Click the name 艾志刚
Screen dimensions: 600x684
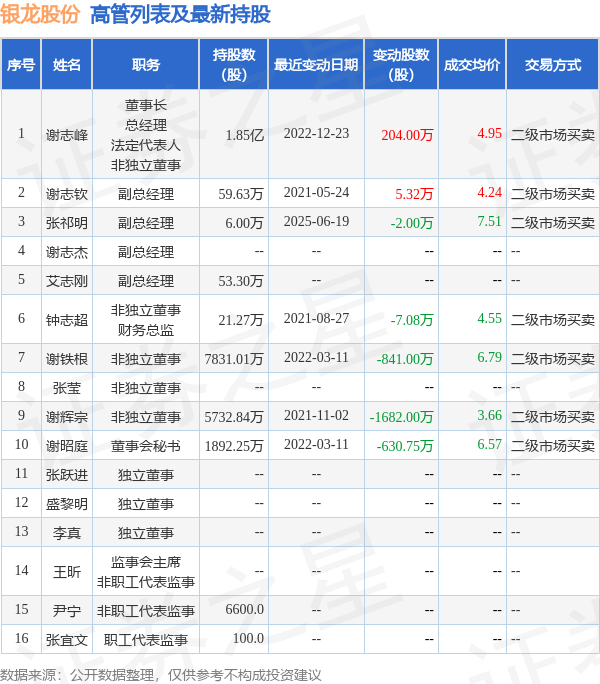(67, 281)
